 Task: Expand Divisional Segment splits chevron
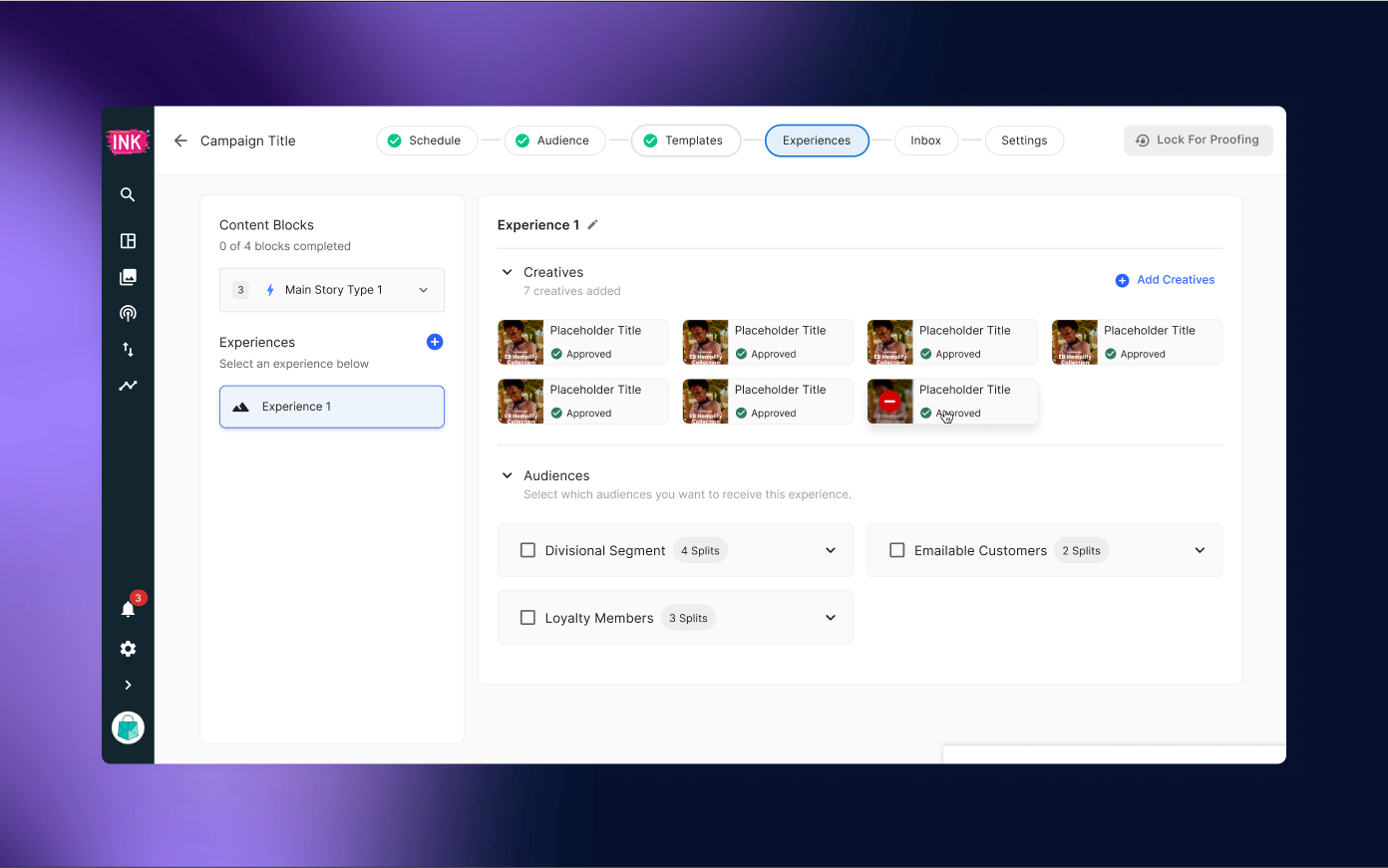point(831,550)
